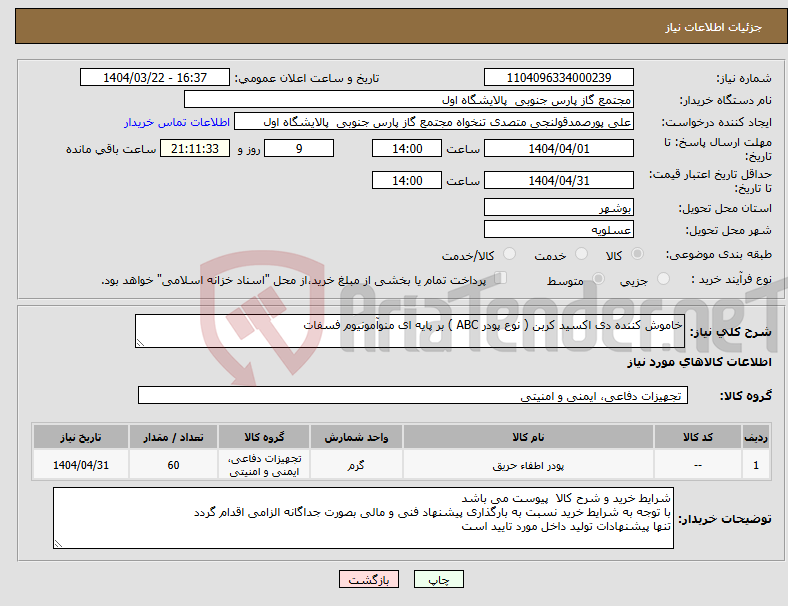Image resolution: width=788 pixels, height=606 pixels.
Task: Click the announcement date field 1404/03/22 - 16:37
Action: (155, 78)
